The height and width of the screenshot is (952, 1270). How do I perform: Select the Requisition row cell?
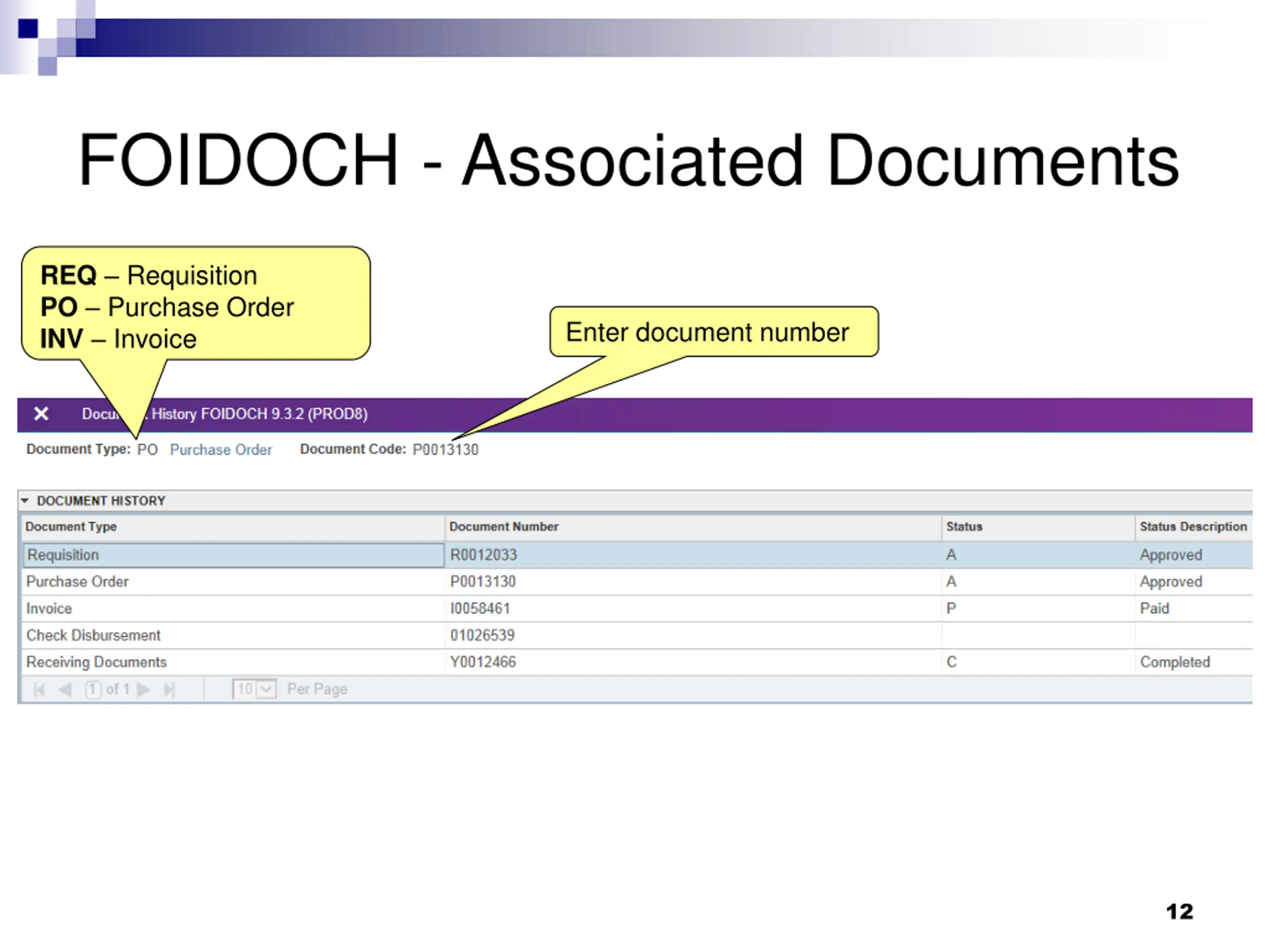(x=234, y=555)
